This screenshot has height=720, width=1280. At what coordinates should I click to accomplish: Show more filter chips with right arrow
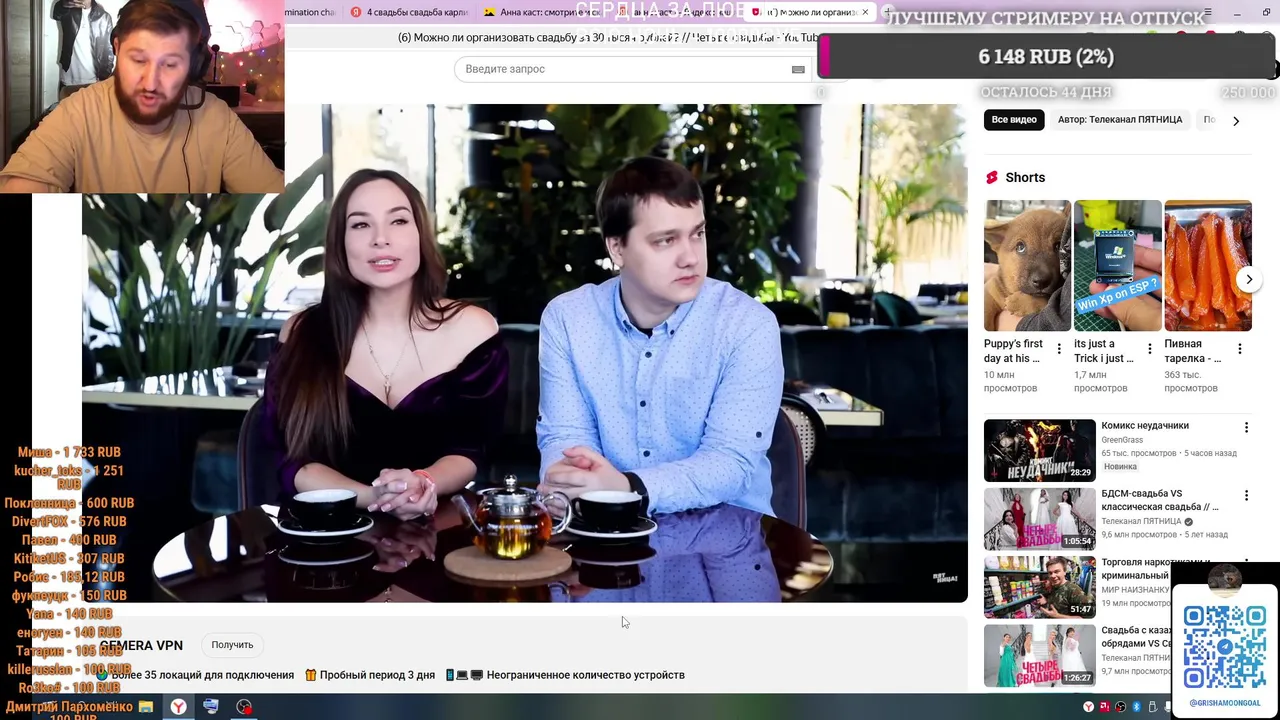coord(1235,120)
